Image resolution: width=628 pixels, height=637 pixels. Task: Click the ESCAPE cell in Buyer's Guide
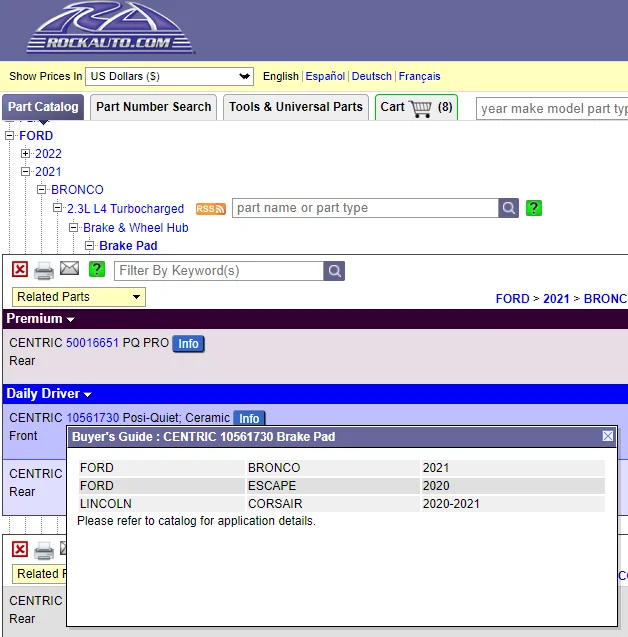click(333, 485)
